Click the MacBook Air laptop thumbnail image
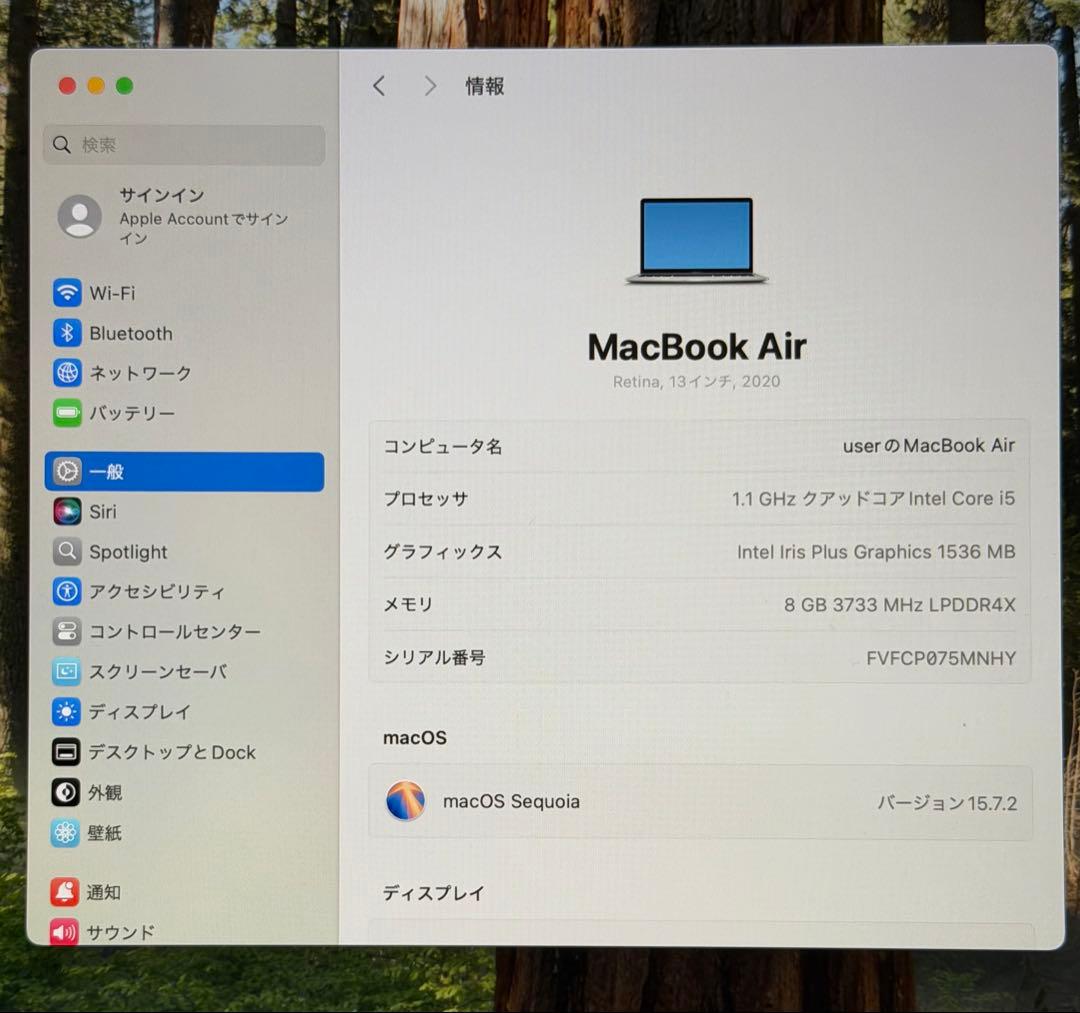The image size is (1080, 1013). 697,240
